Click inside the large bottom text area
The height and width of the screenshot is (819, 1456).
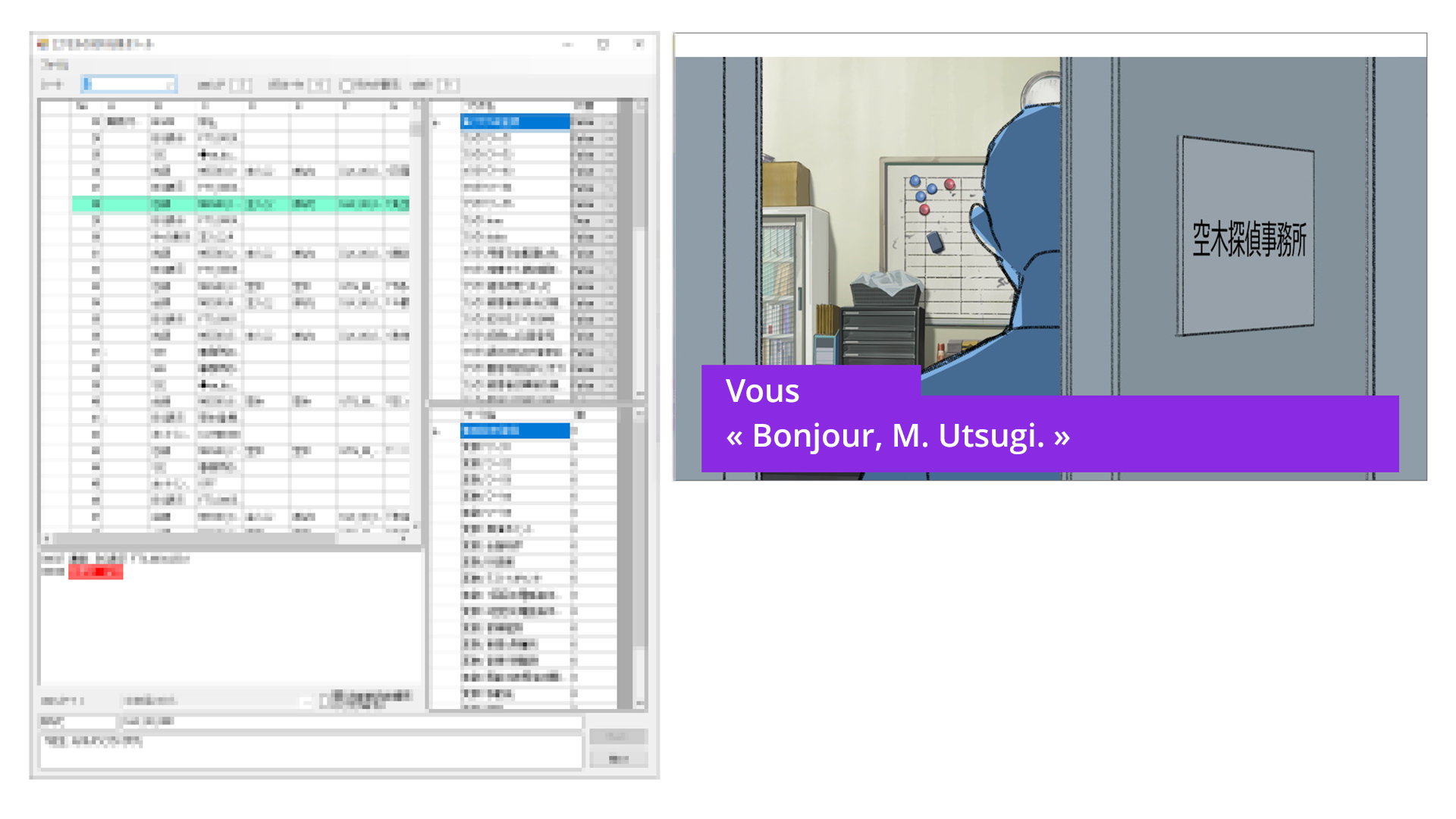311,752
